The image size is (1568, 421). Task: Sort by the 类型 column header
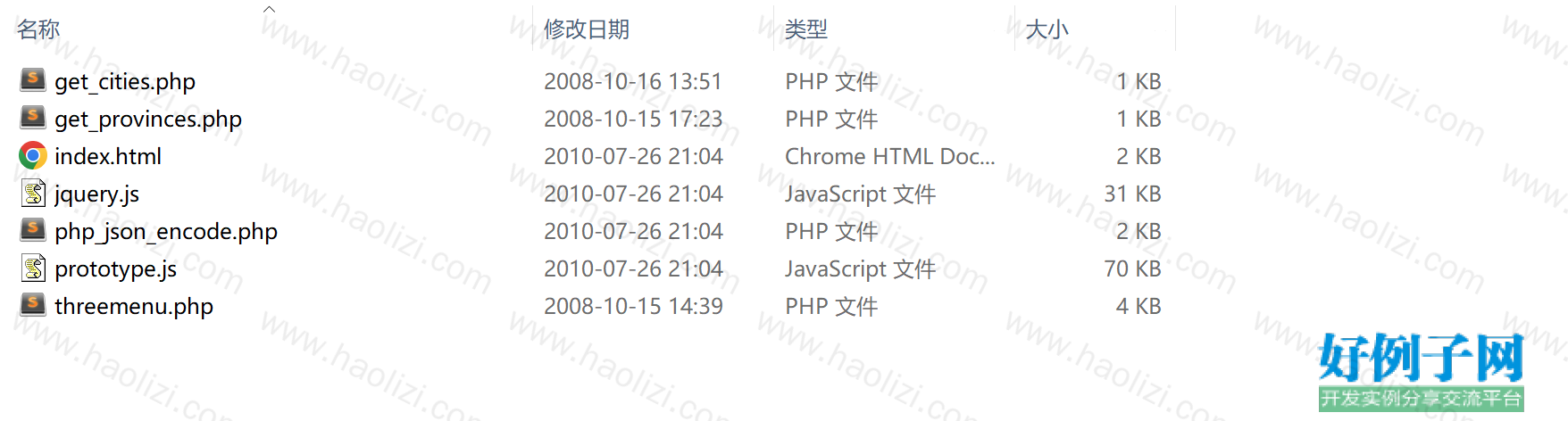806,29
